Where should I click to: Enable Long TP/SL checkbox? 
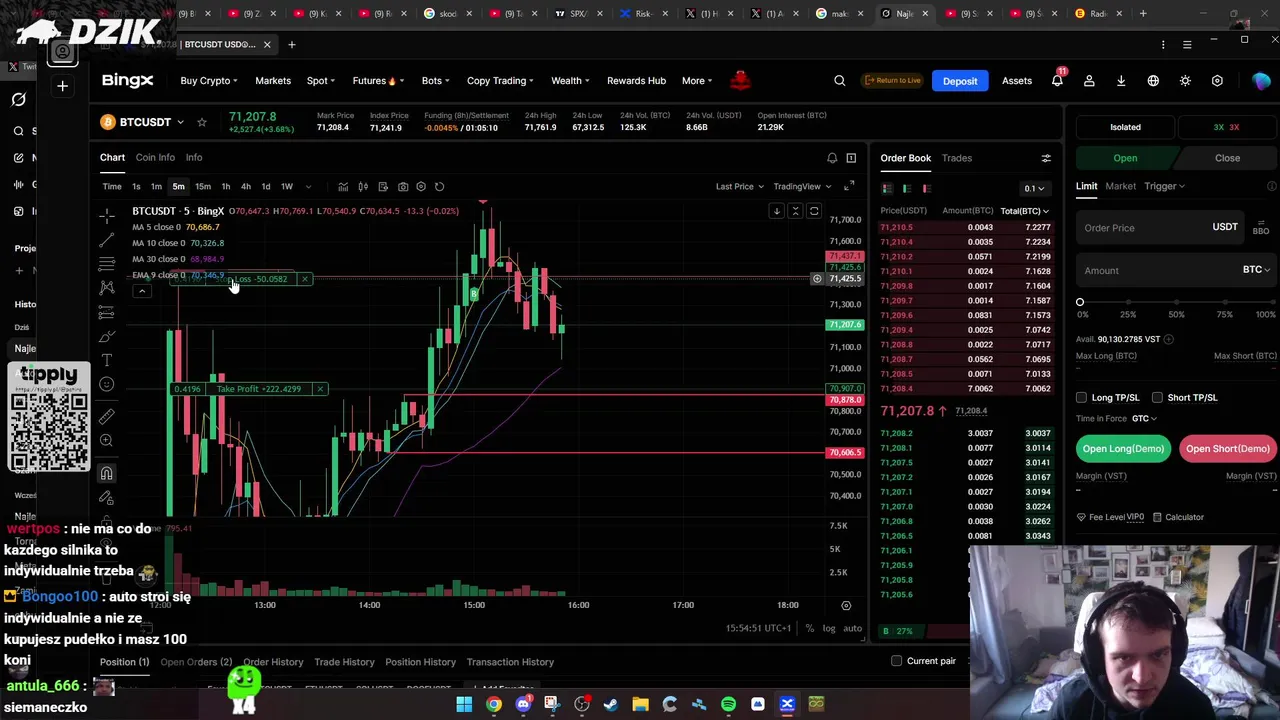point(1081,398)
